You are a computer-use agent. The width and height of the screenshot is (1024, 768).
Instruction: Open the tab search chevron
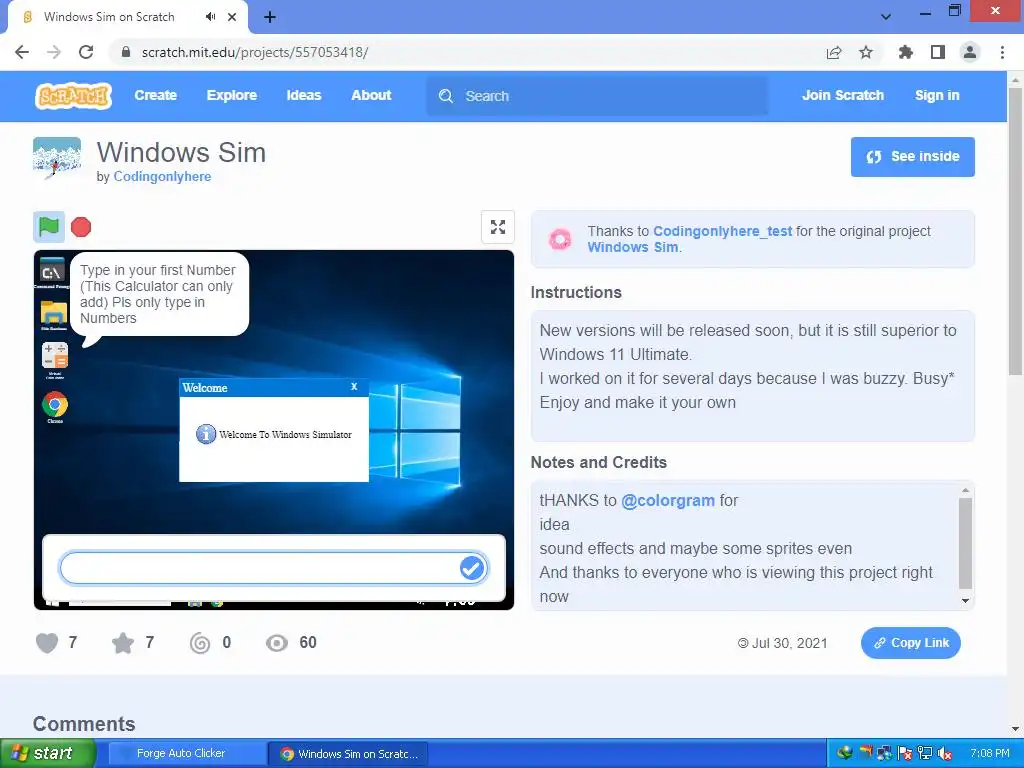[886, 17]
